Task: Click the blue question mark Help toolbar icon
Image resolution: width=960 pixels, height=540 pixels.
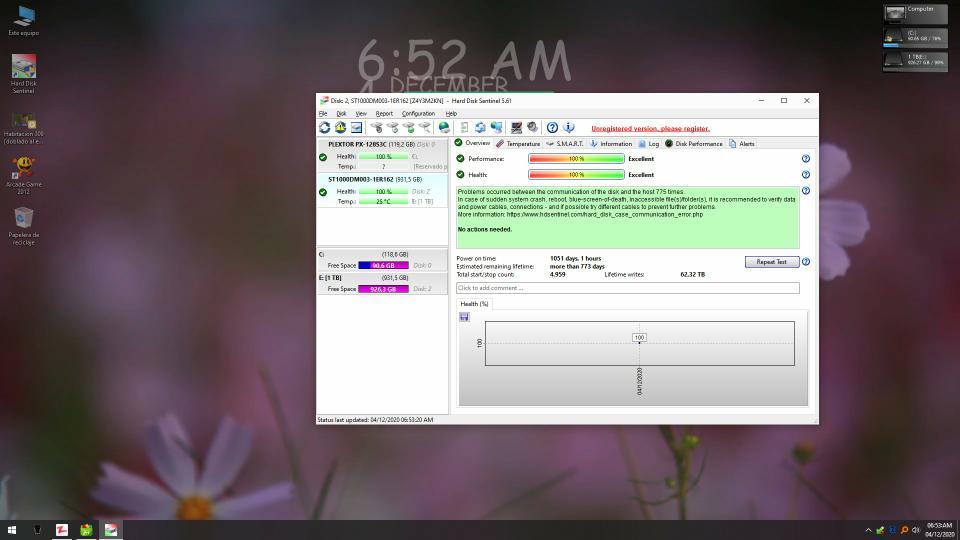Action: pos(552,127)
